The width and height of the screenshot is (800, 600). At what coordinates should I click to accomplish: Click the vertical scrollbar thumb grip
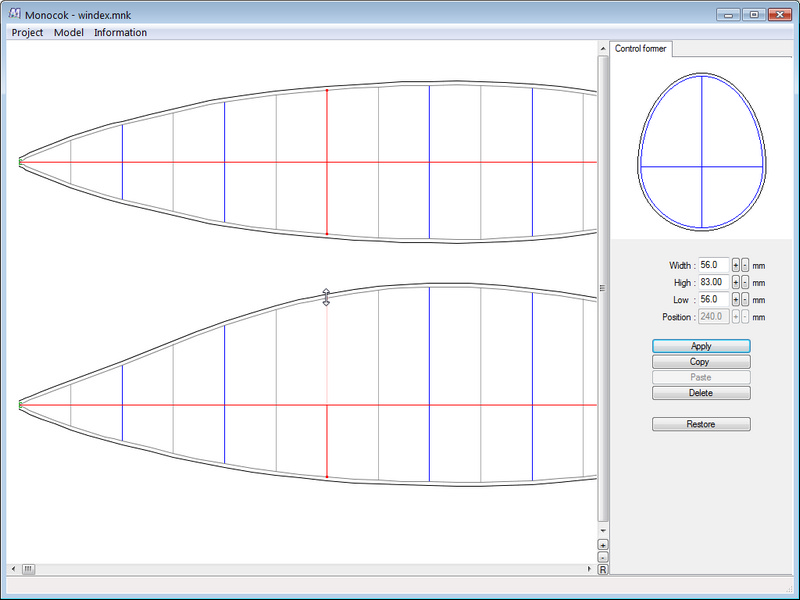click(603, 288)
